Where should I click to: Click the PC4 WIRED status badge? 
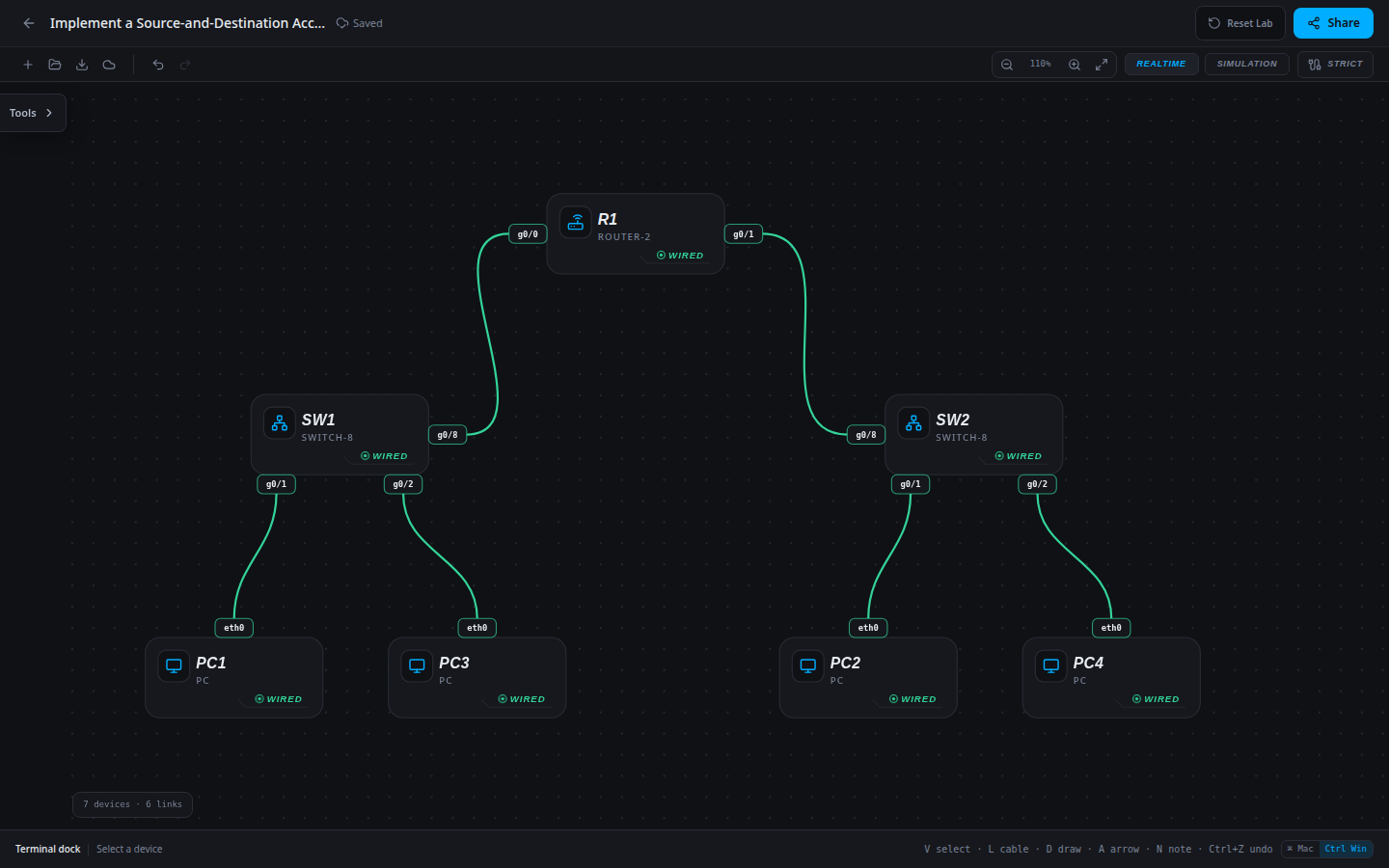pos(1156,699)
